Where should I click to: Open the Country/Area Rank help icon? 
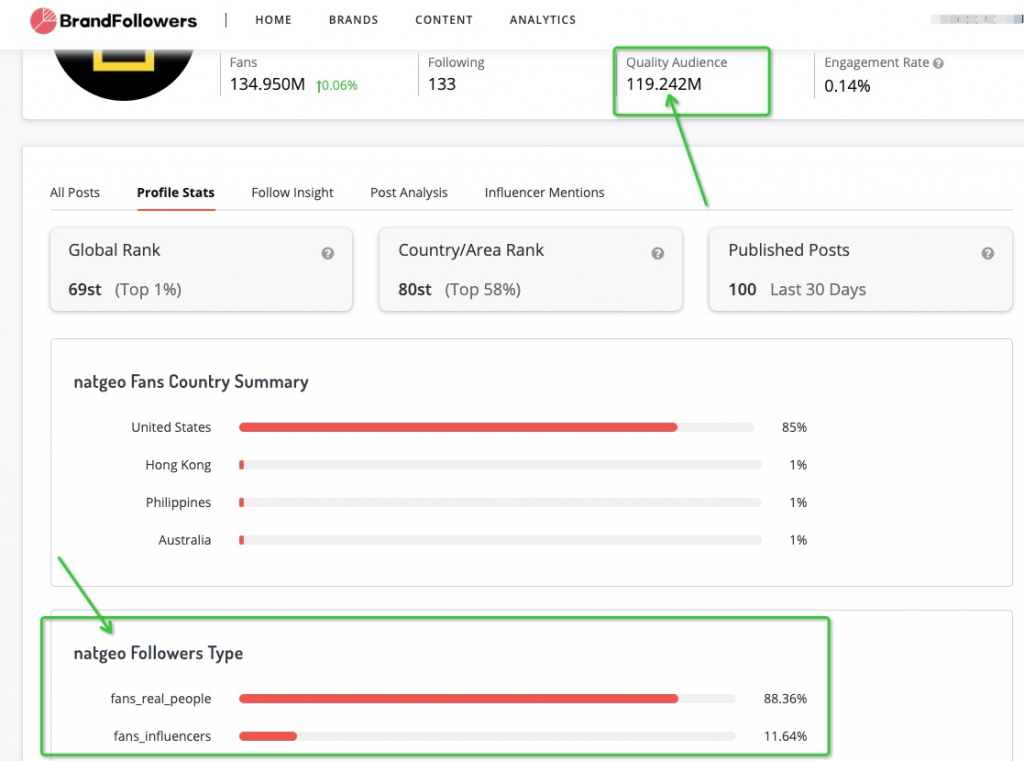click(x=658, y=253)
